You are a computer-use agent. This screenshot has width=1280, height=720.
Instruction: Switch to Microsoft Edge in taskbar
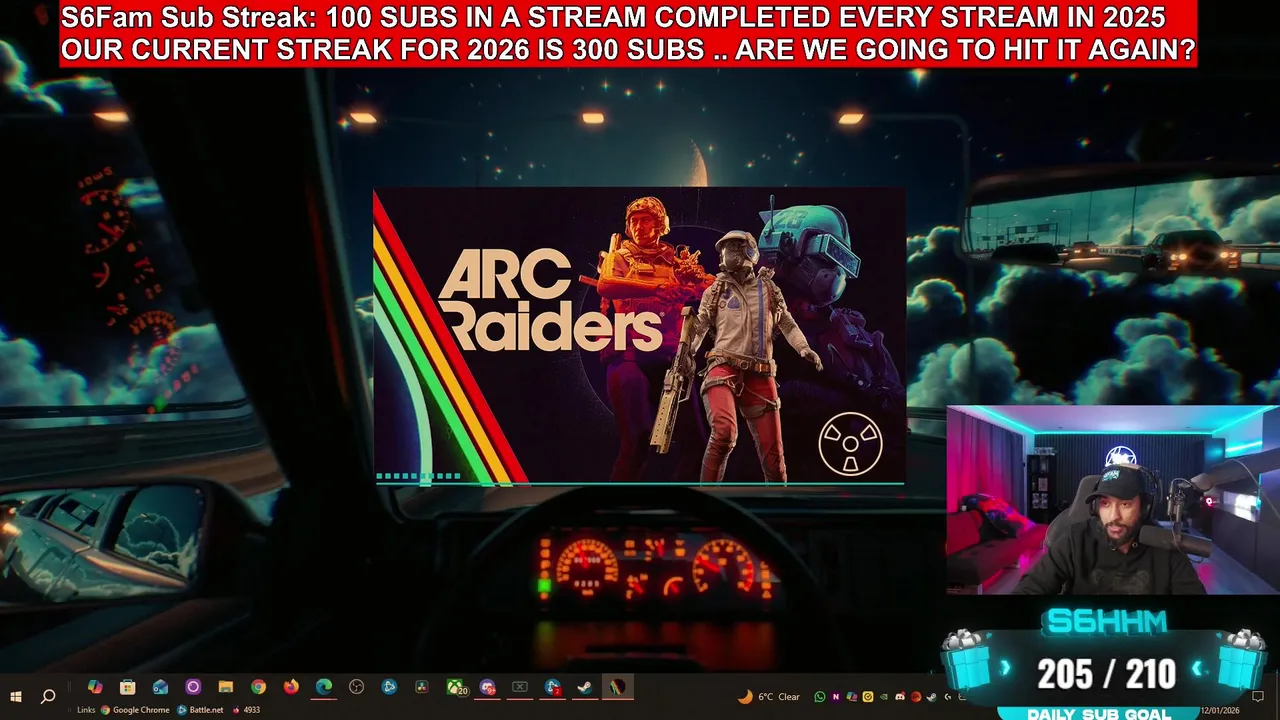[x=324, y=687]
